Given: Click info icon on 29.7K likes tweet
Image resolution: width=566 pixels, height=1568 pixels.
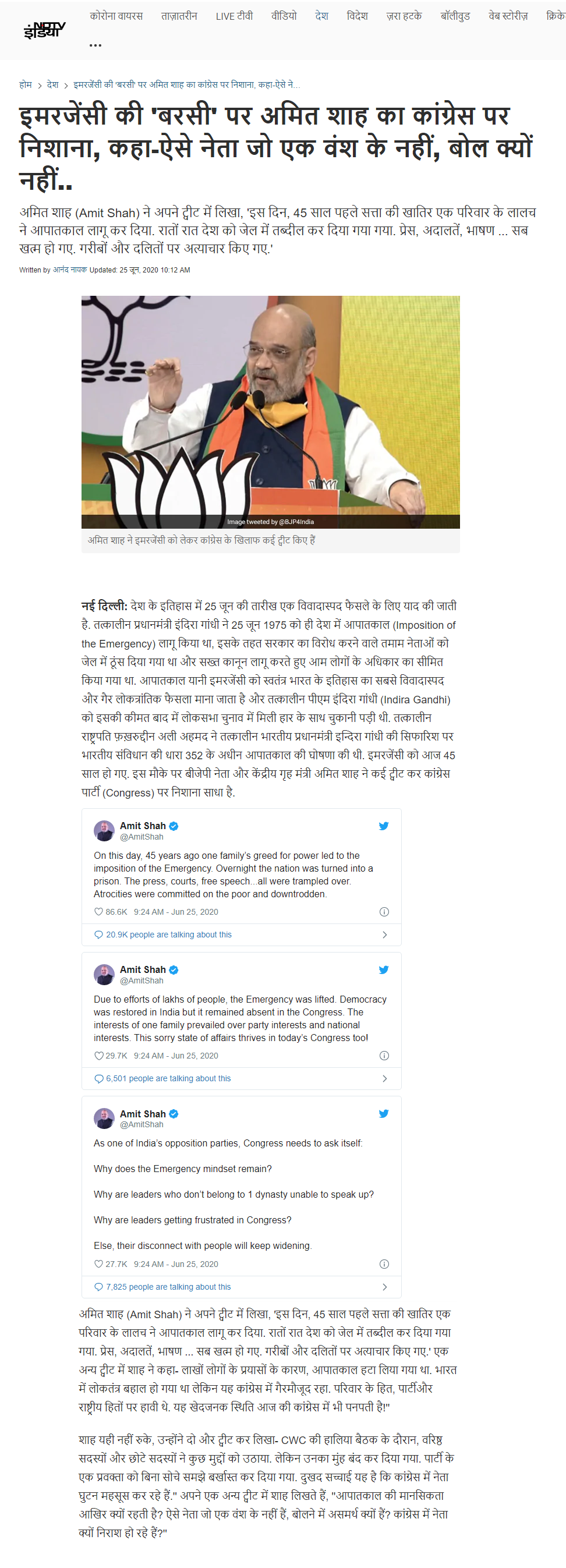Looking at the screenshot, I should pyautogui.click(x=384, y=1055).
